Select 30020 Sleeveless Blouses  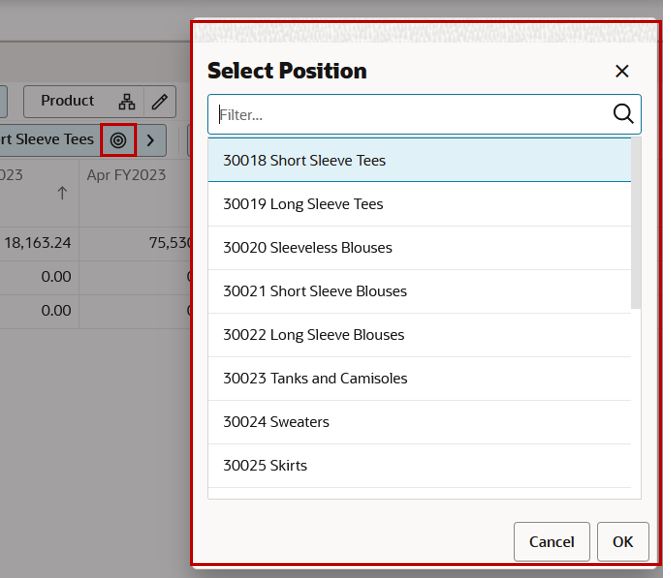(x=419, y=248)
